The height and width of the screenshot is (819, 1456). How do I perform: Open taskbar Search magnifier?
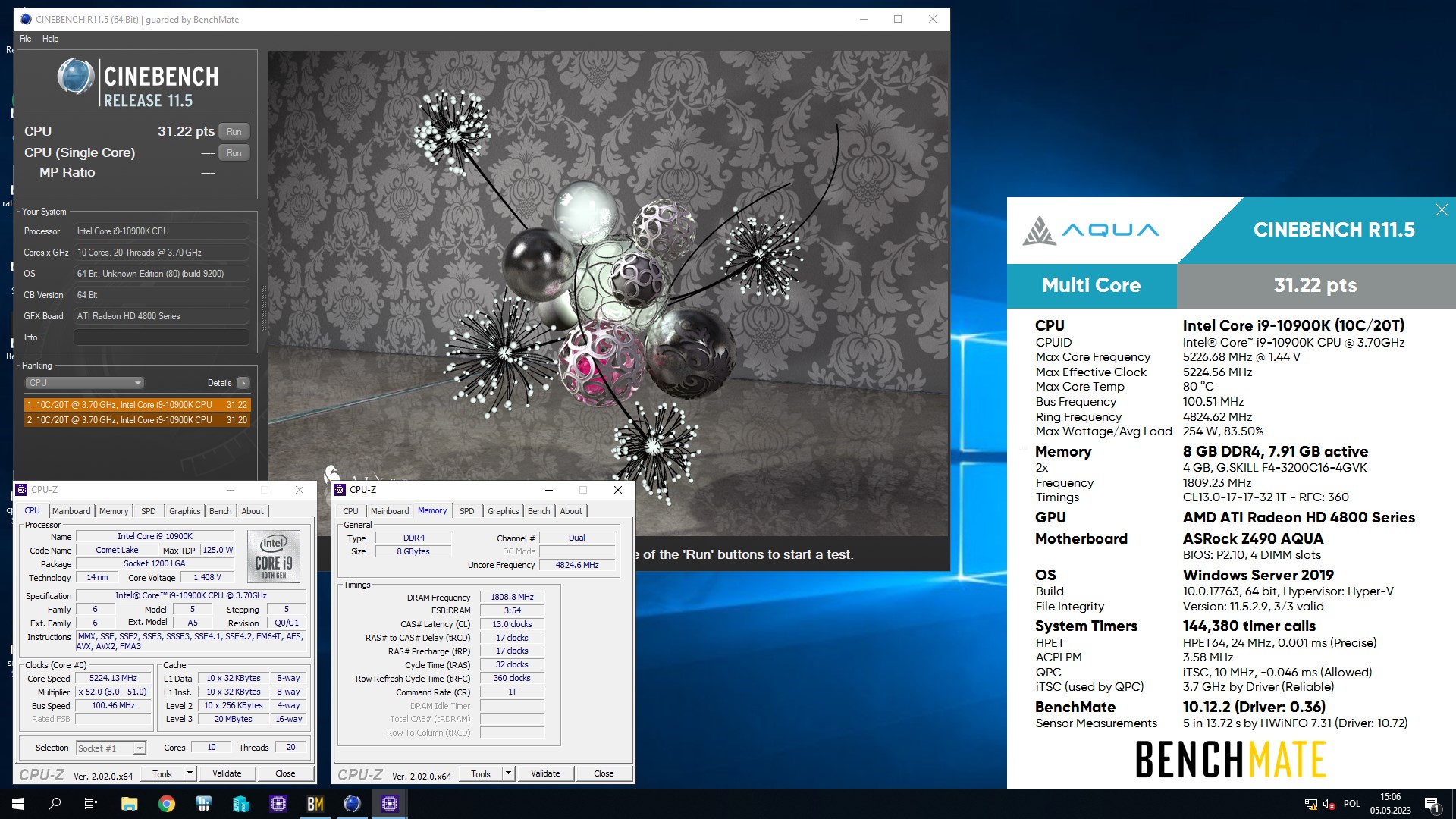point(55,804)
